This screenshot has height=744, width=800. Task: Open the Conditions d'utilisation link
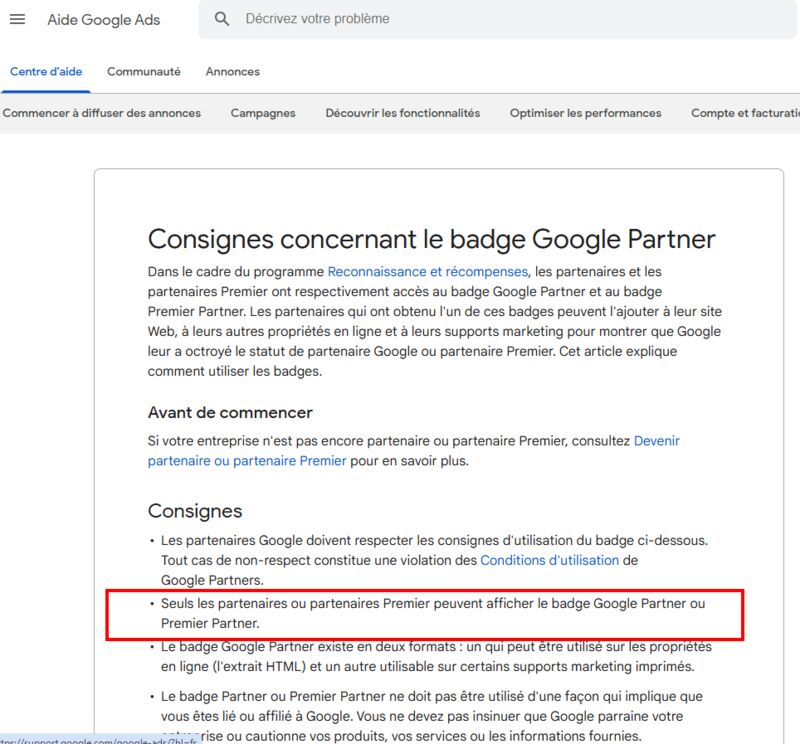pos(549,560)
